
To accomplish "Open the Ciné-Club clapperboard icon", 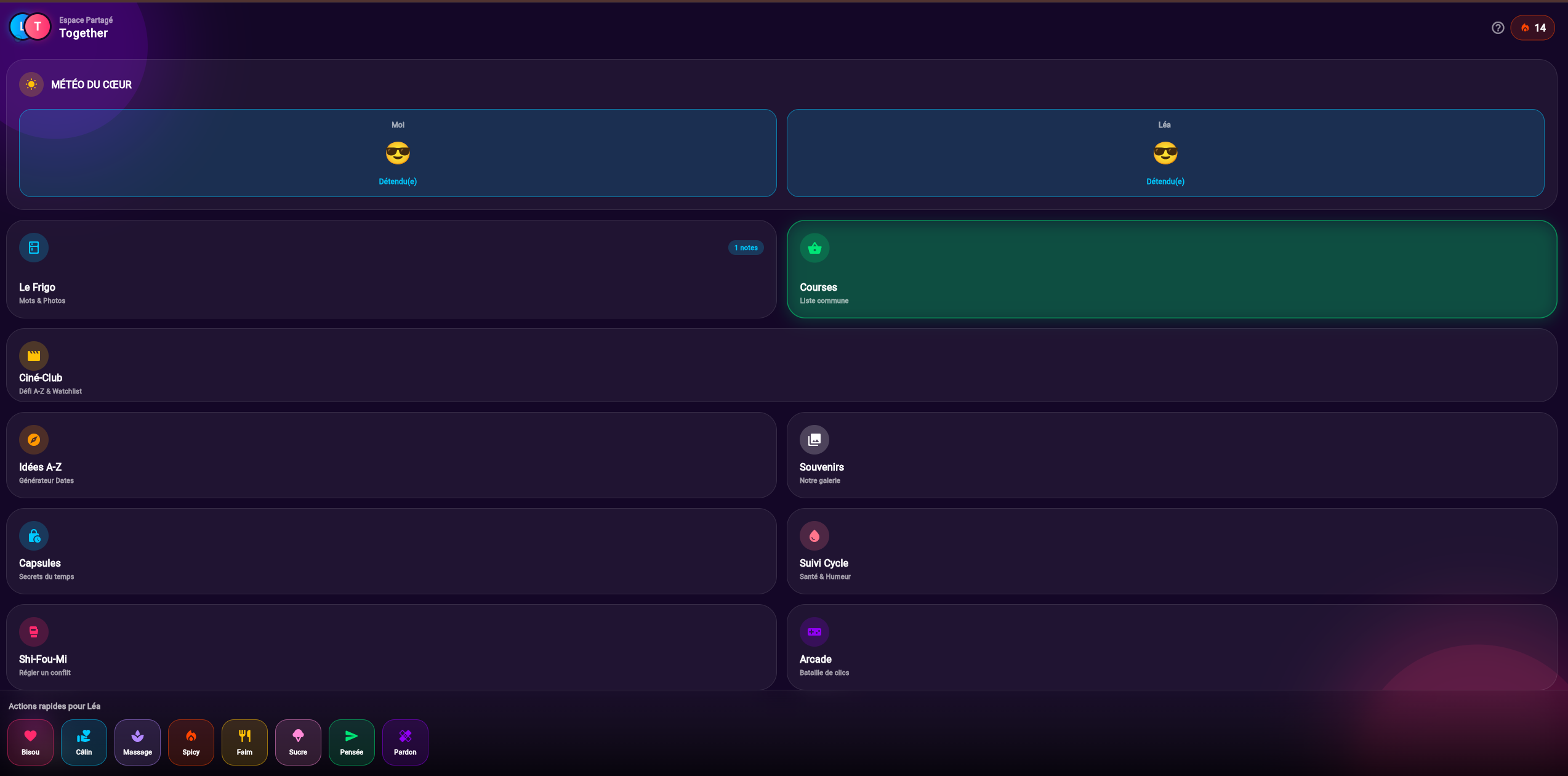I will pyautogui.click(x=34, y=355).
